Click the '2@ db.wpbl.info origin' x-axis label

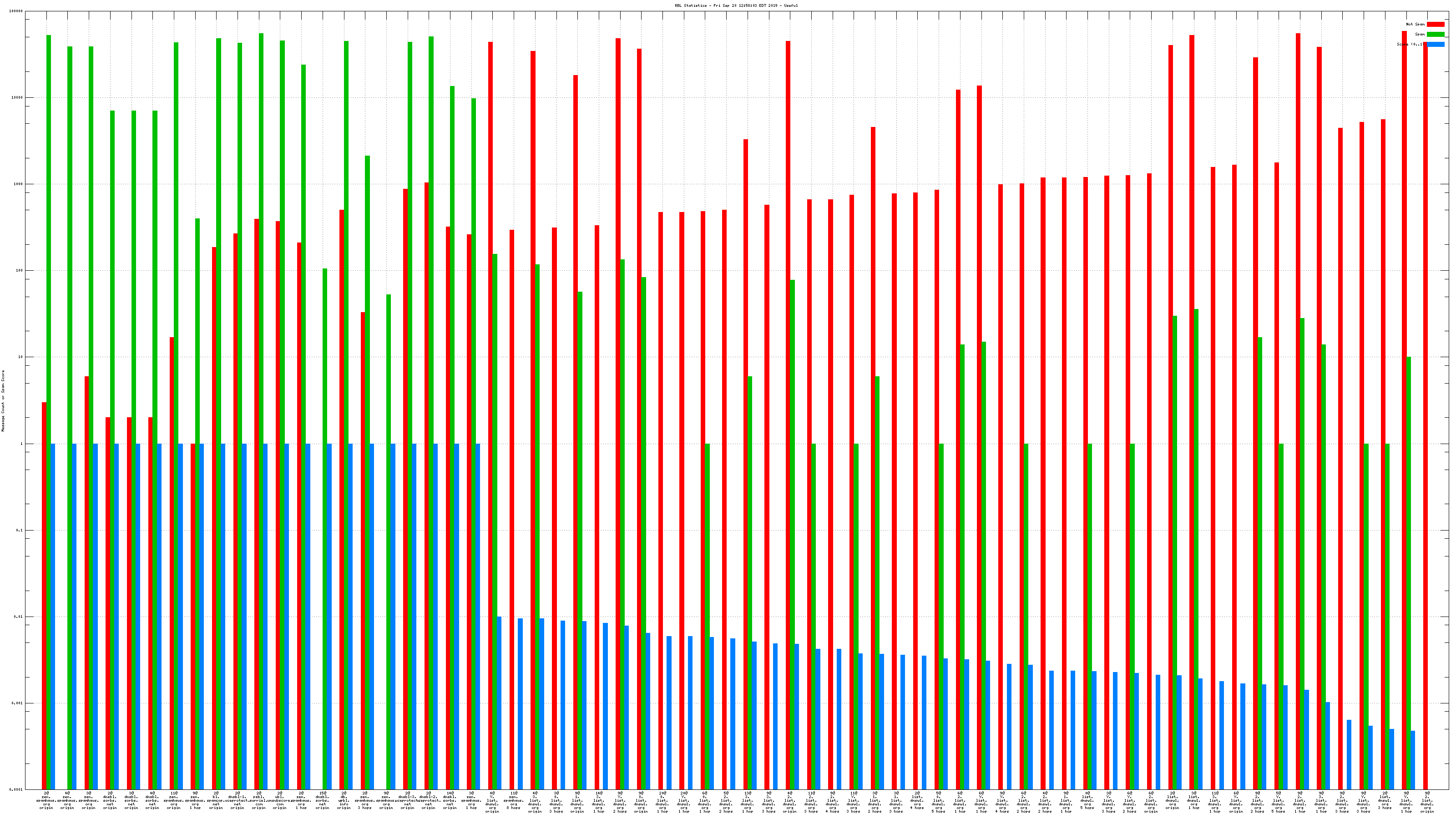[344, 800]
